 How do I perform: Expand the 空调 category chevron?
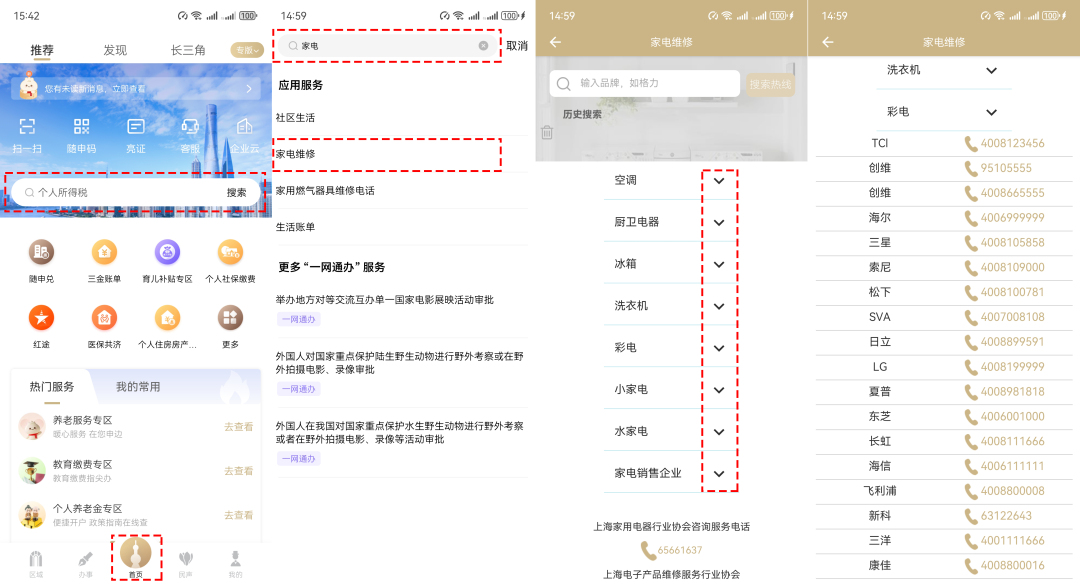point(719,180)
